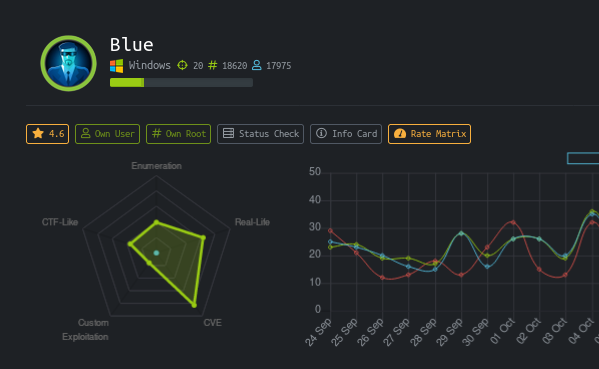Image resolution: width=599 pixels, height=369 pixels.
Task: Click the hash icon in Own Root
Action: tap(157, 133)
